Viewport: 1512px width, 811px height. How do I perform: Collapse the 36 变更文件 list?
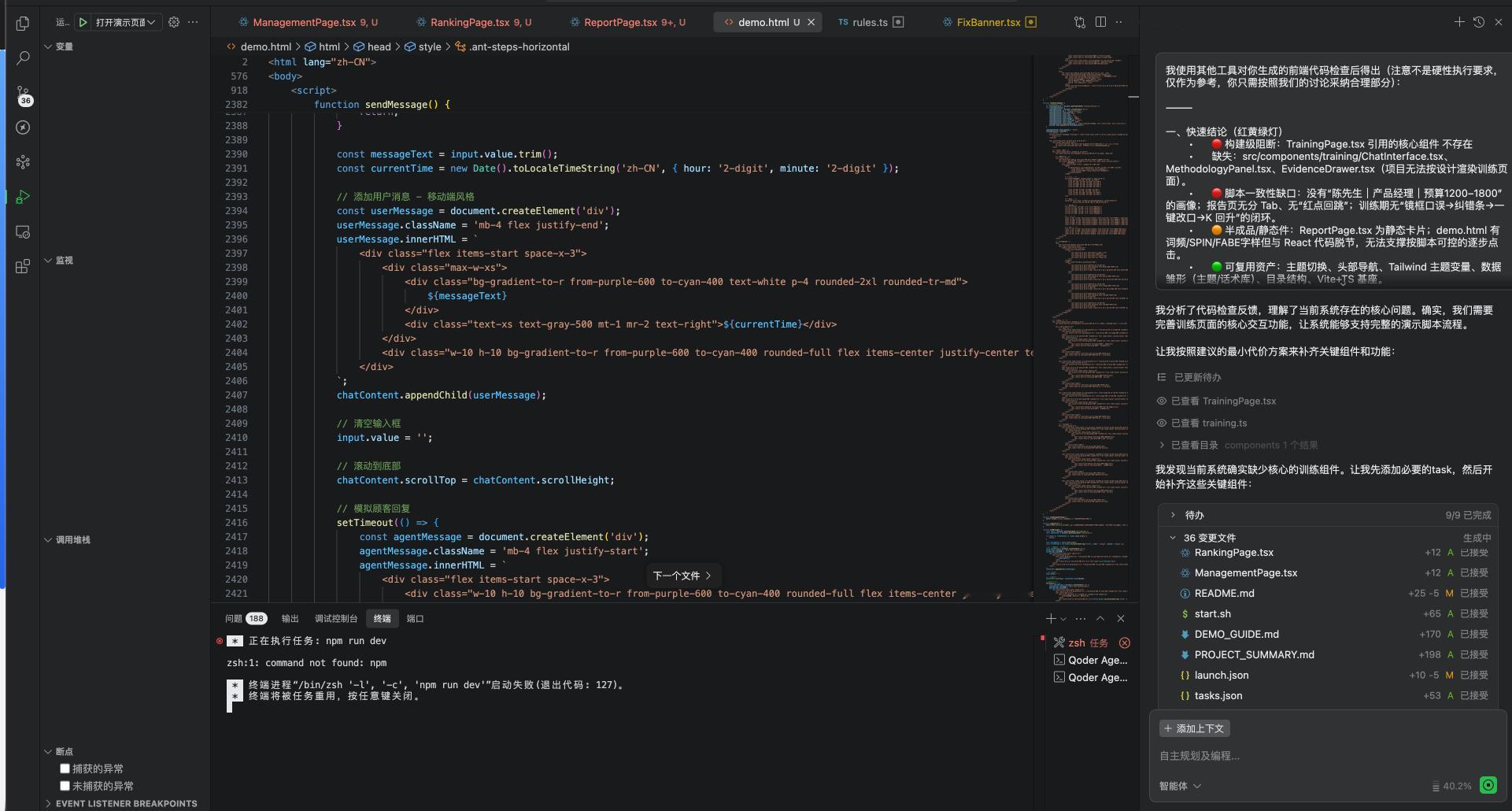pyautogui.click(x=1173, y=538)
